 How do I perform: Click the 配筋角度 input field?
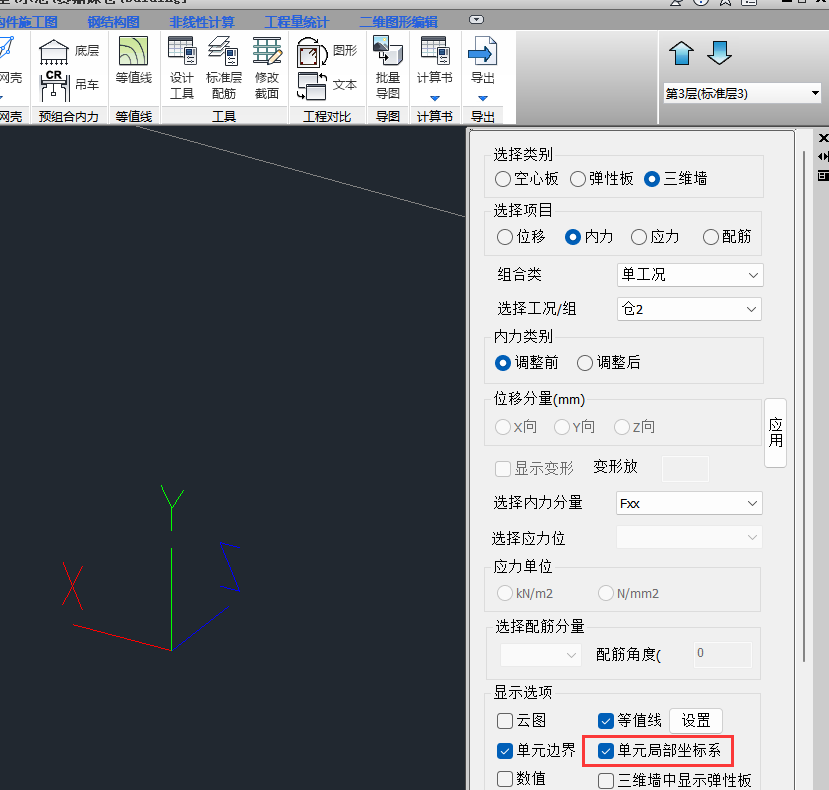point(723,654)
